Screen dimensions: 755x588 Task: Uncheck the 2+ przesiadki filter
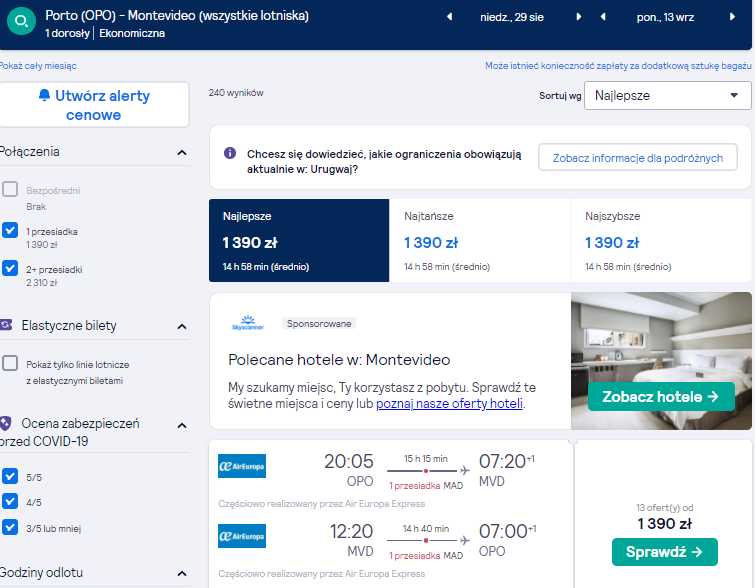[10, 268]
